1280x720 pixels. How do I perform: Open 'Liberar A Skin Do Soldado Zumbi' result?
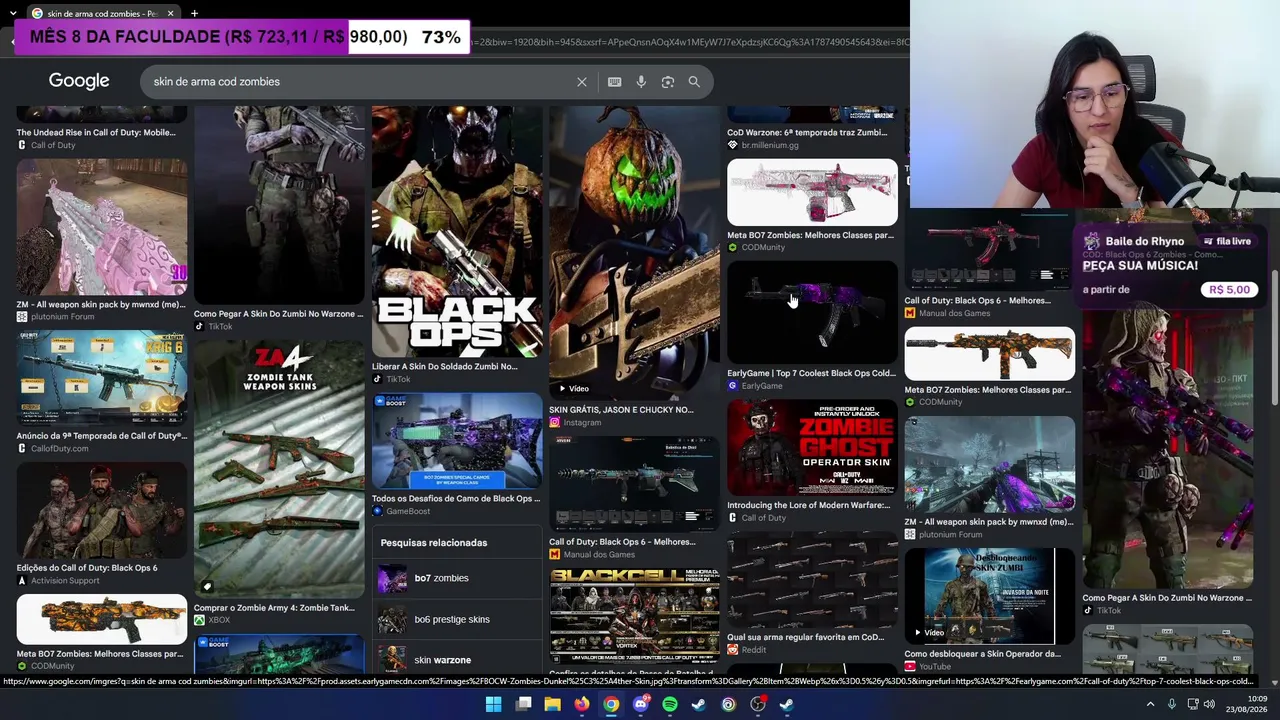(445, 366)
